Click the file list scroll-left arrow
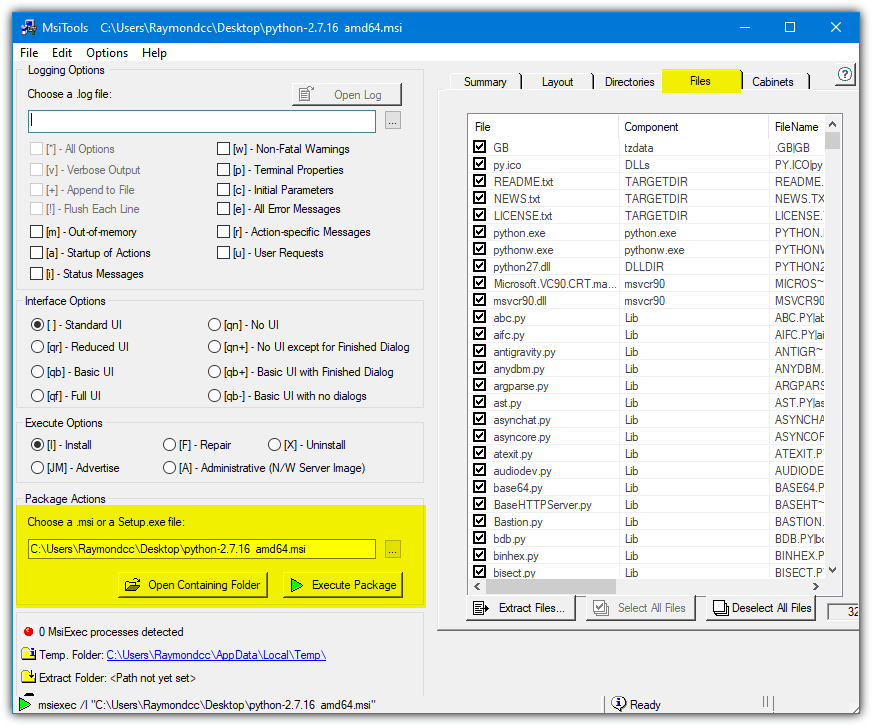Screen dimensions: 872x725 [477, 587]
